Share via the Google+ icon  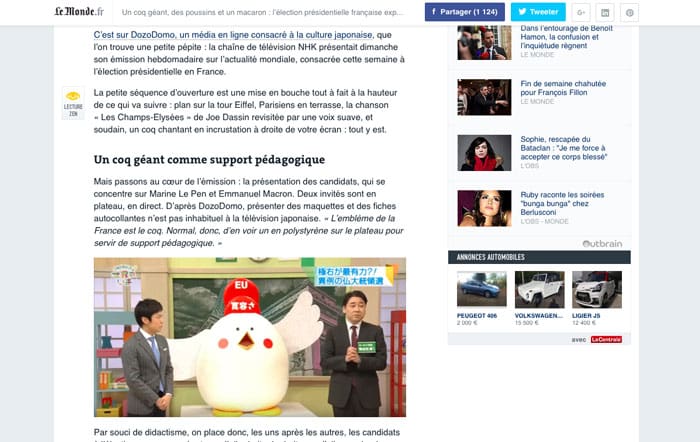(x=581, y=13)
